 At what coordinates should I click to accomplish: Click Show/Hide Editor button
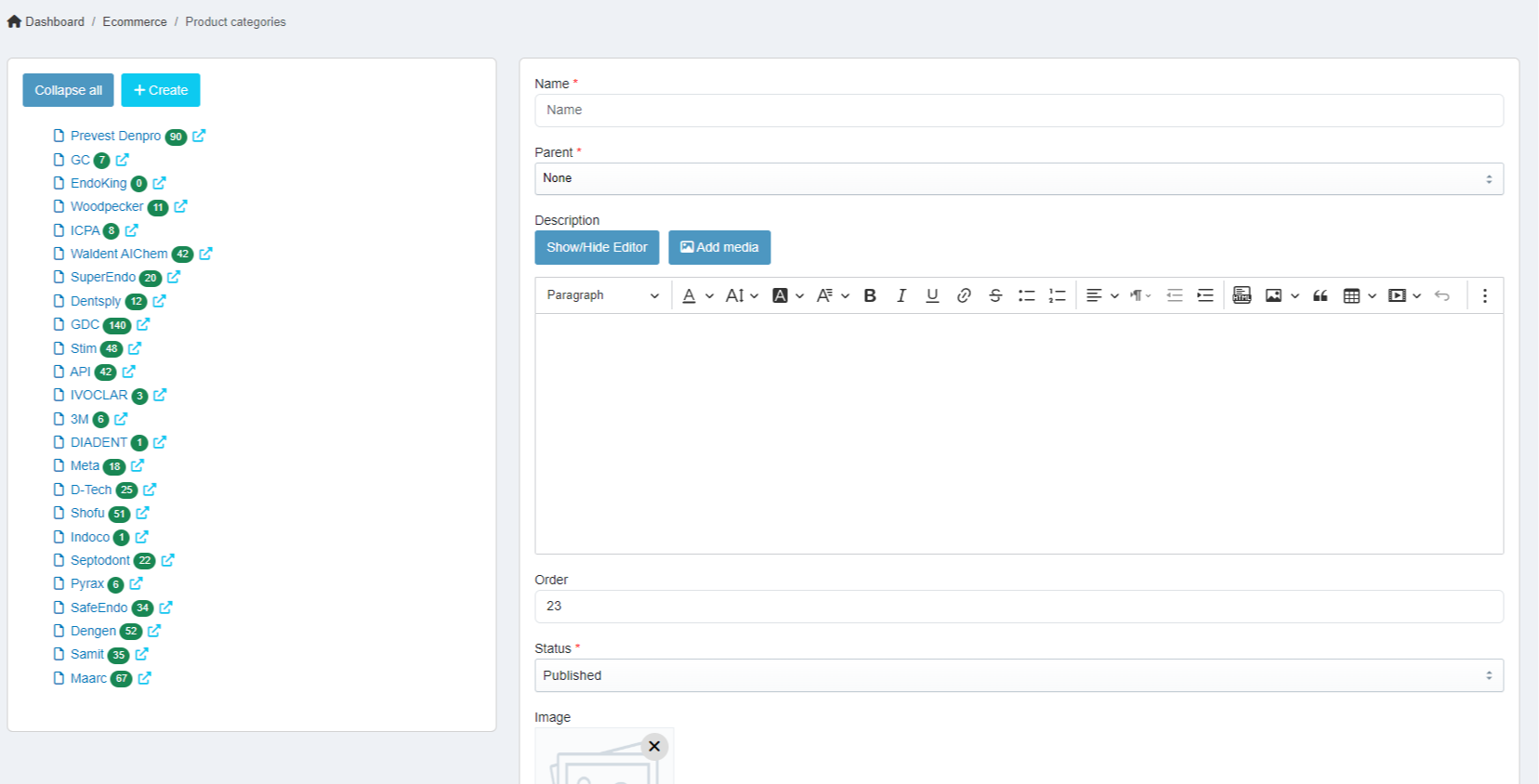597,247
